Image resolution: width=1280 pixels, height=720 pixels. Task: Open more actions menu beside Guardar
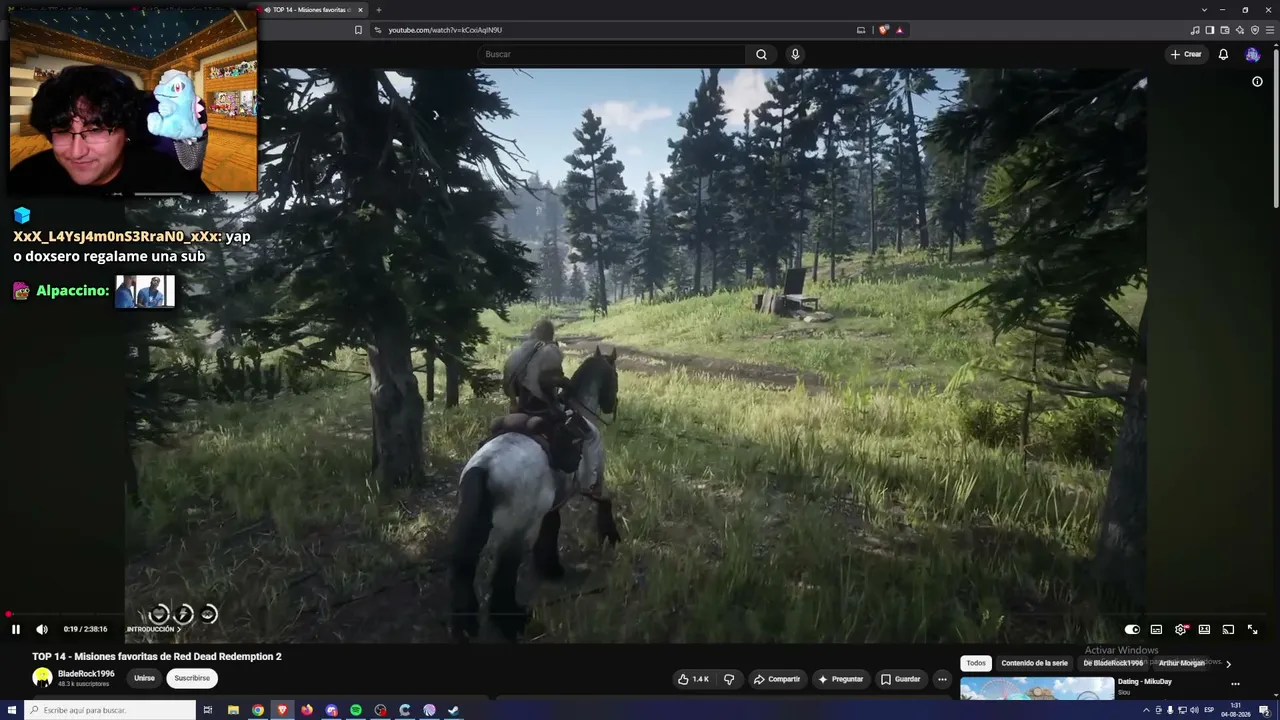(942, 679)
